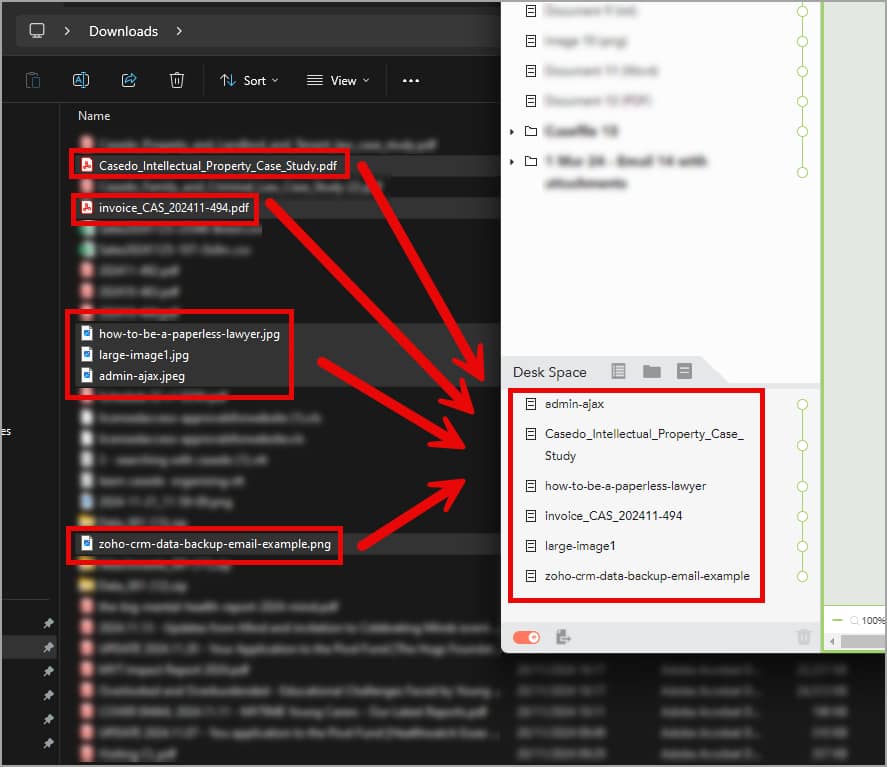
Task: Select zoho-crm-data-backup-email-example in Desk Space
Action: point(647,576)
